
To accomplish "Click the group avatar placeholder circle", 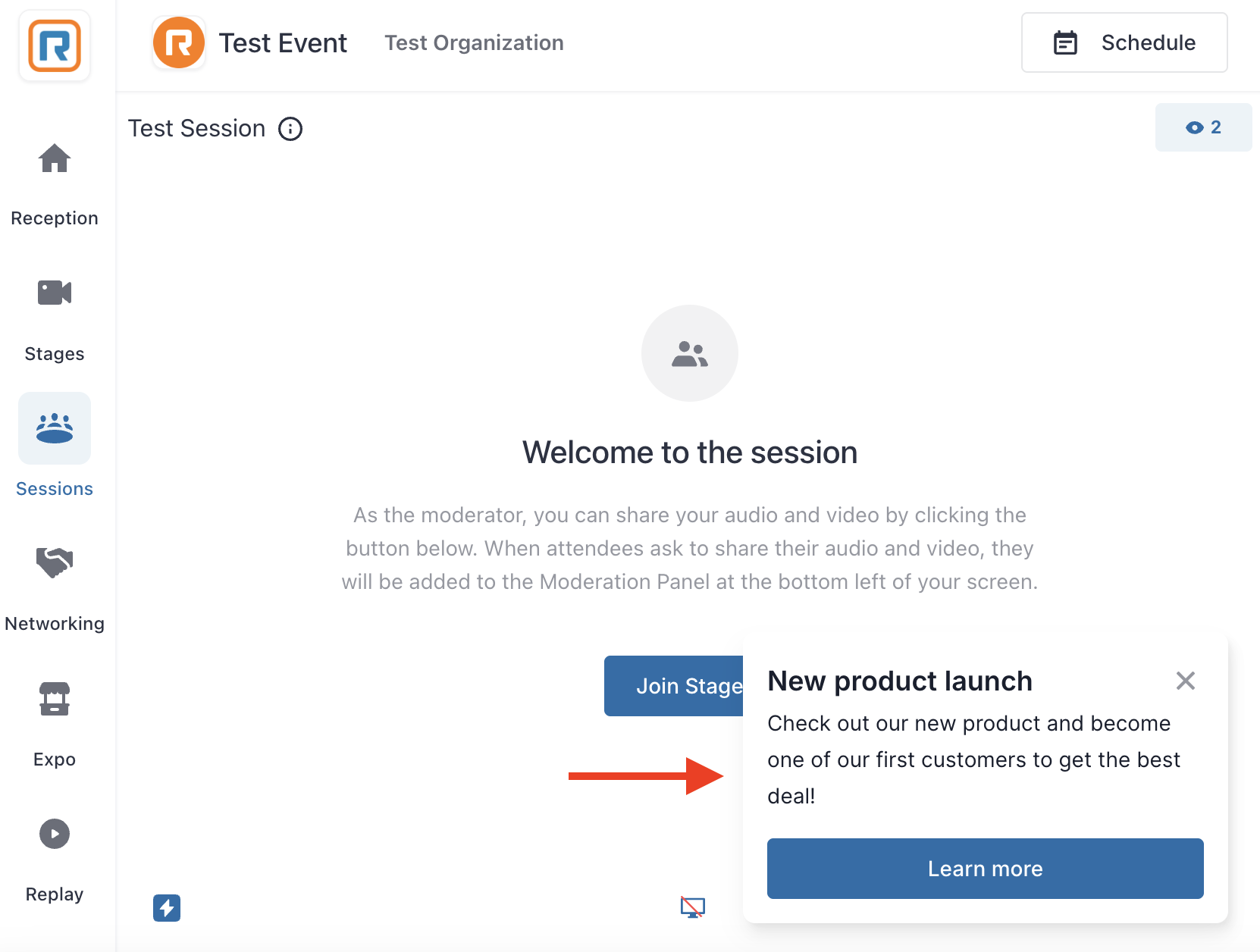I will click(x=690, y=353).
